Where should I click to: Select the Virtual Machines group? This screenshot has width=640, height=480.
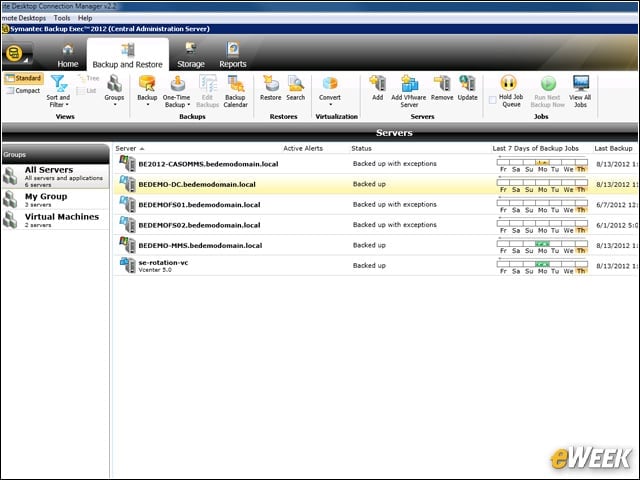coord(56,220)
